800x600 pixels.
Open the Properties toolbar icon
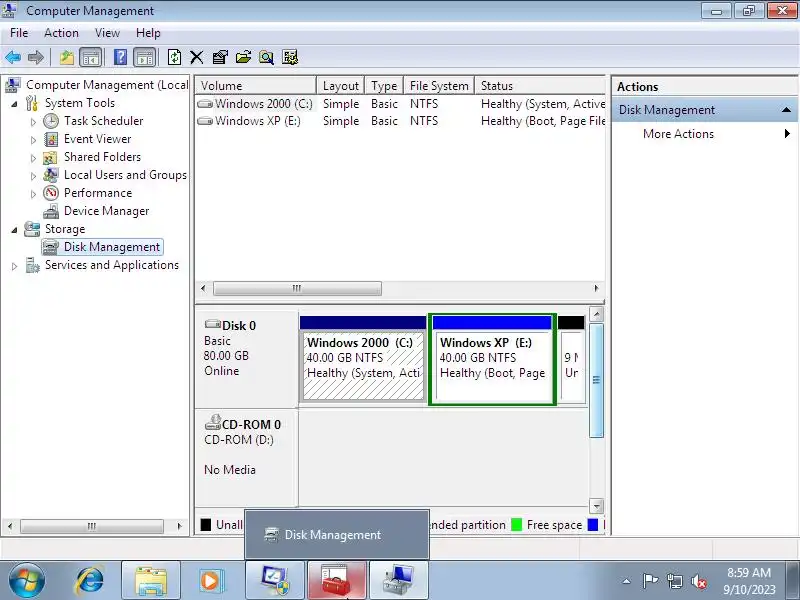point(220,57)
